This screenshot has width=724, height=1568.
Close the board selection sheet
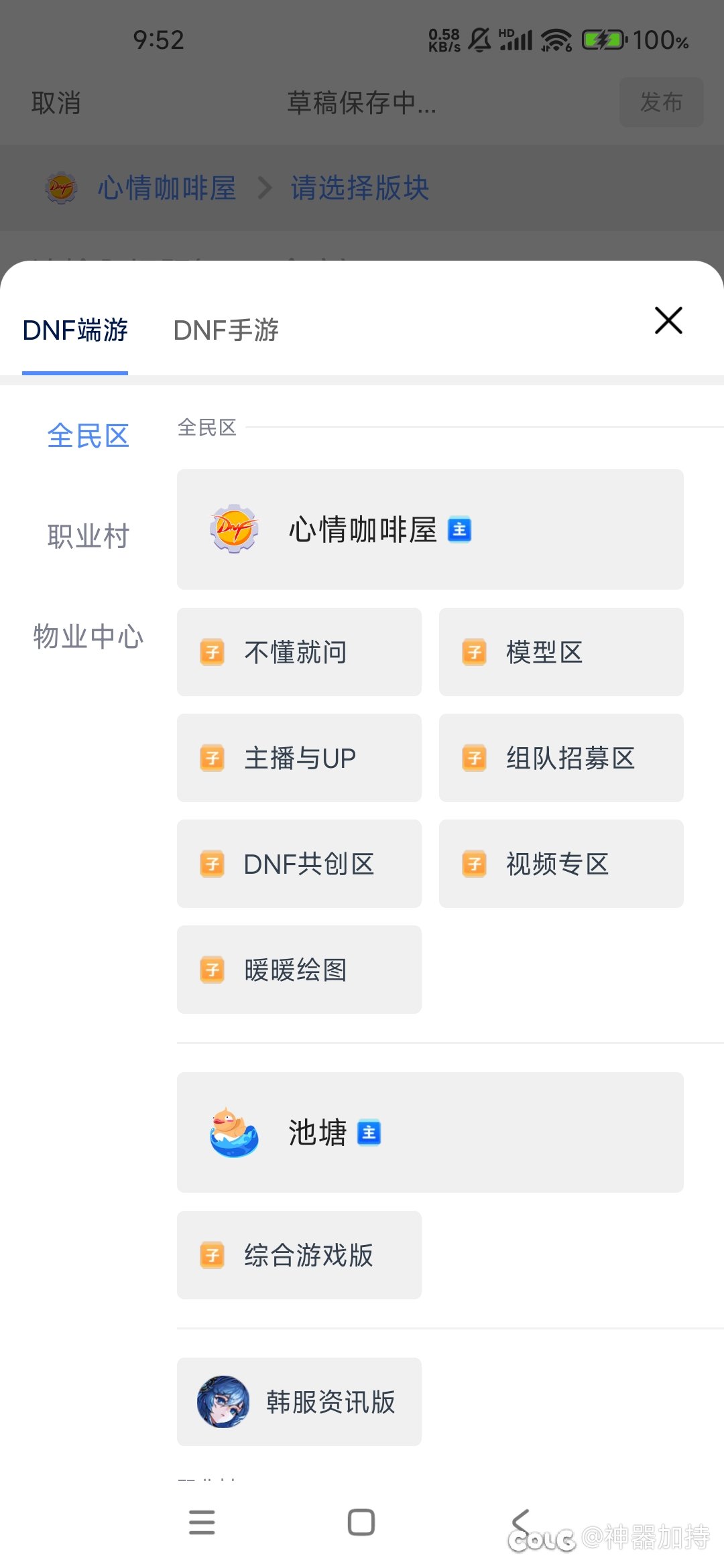click(x=668, y=320)
